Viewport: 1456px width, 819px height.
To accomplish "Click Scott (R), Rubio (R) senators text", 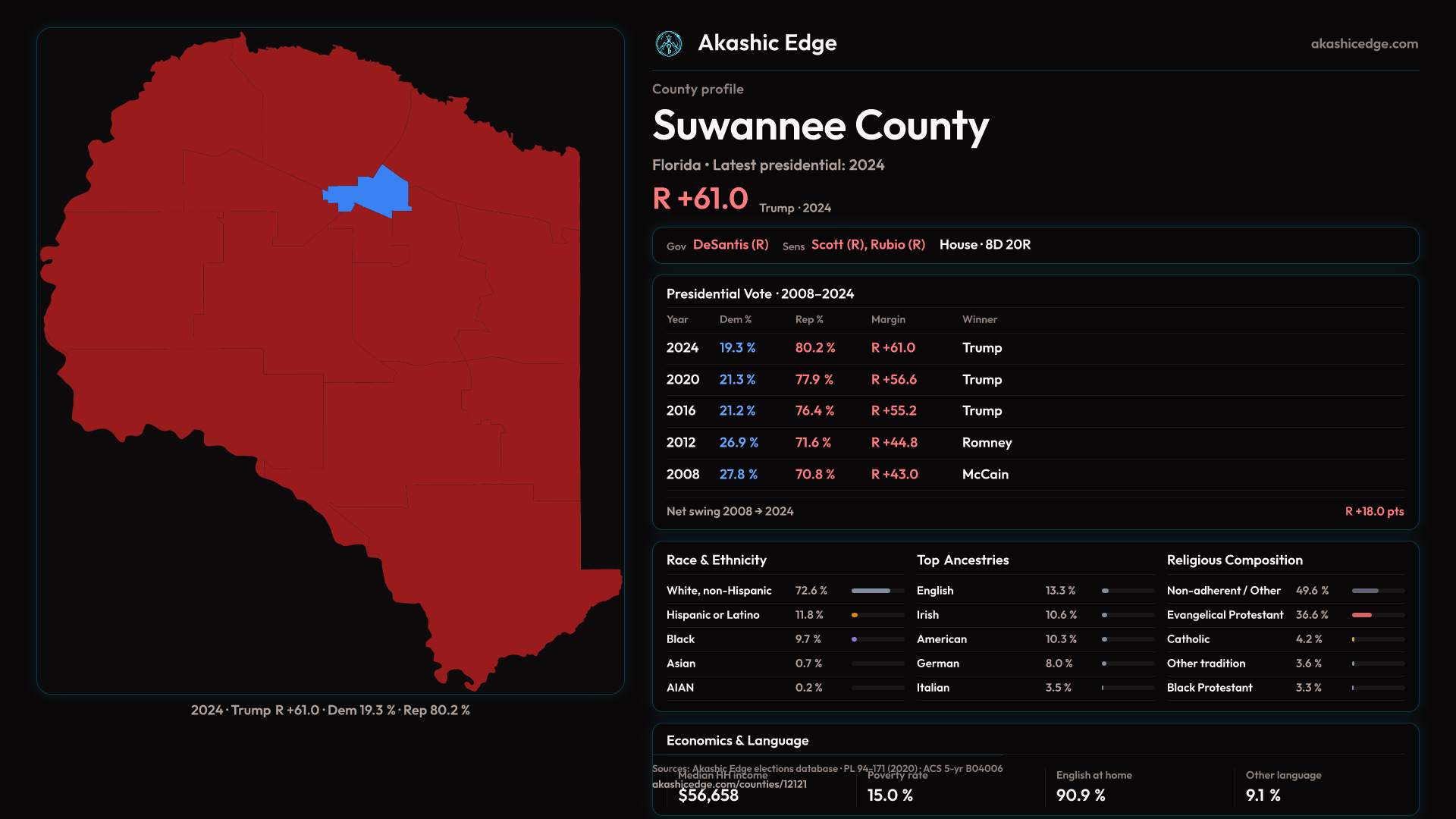I will click(868, 245).
